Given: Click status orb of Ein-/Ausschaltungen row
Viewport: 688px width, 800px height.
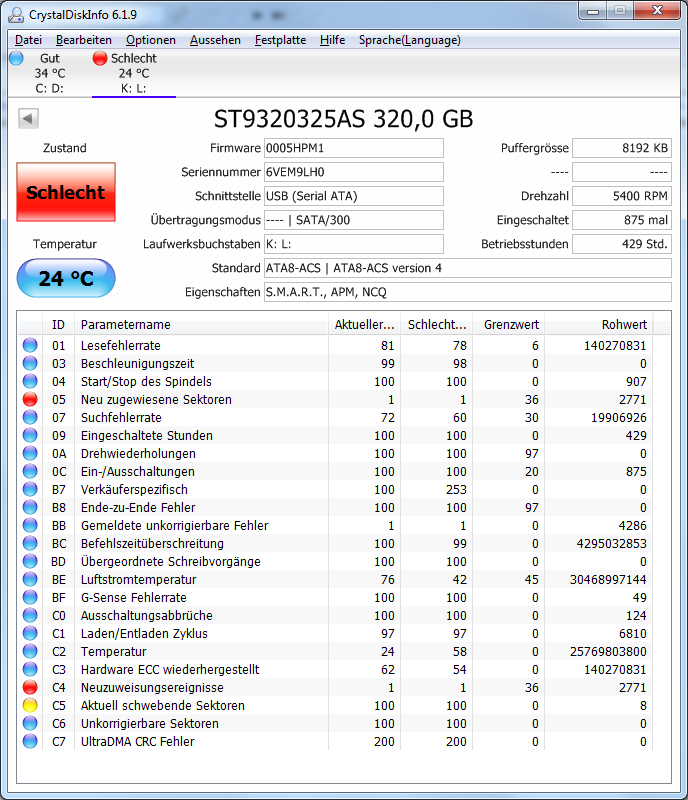Looking at the screenshot, I should (30, 471).
